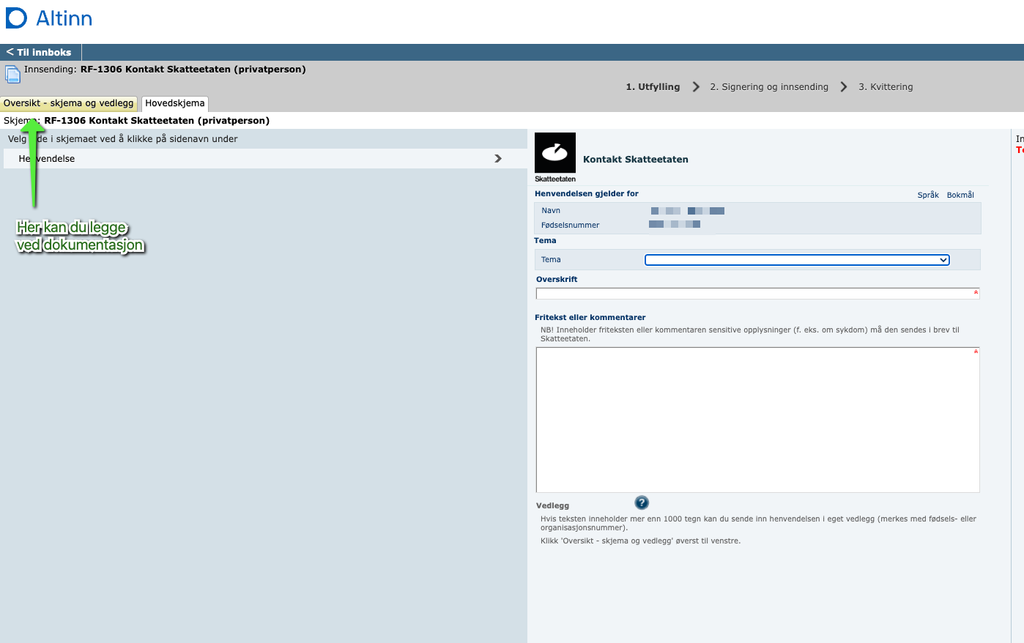Image resolution: width=1024 pixels, height=643 pixels.
Task: Switch to Oversikt - skjema og vedlegg tab
Action: [x=68, y=103]
